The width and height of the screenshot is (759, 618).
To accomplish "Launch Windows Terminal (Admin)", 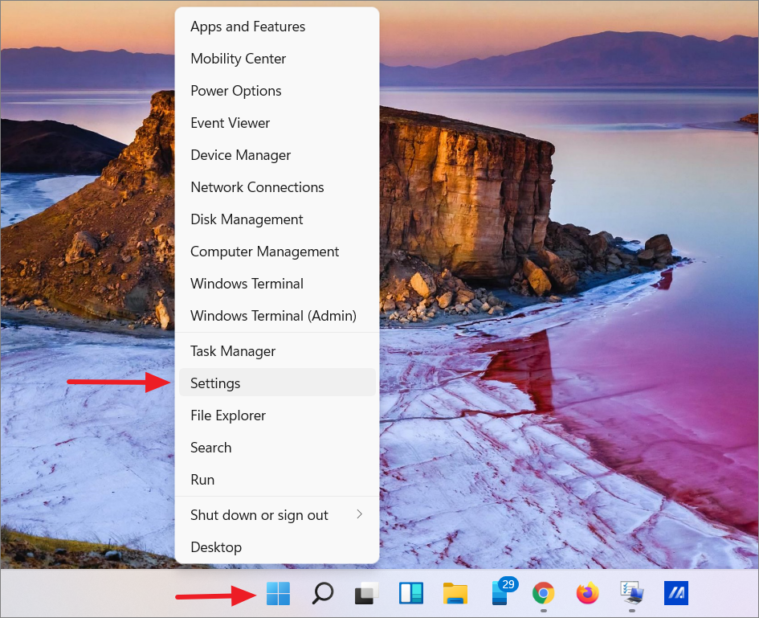I will pyautogui.click(x=277, y=316).
